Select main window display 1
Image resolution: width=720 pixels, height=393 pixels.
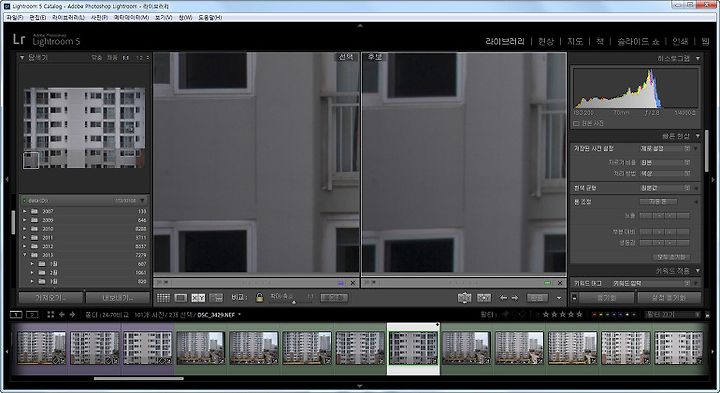(x=16, y=315)
